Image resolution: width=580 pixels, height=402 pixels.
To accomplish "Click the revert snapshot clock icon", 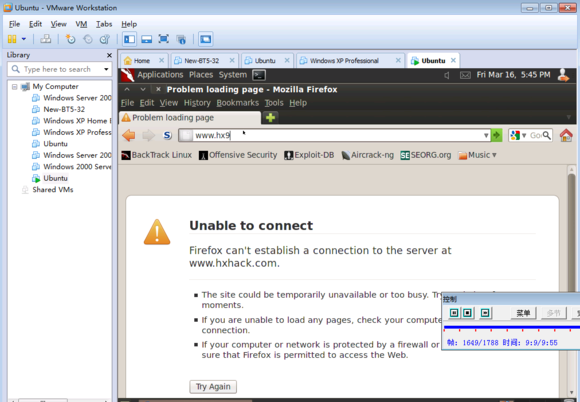I will (88, 39).
